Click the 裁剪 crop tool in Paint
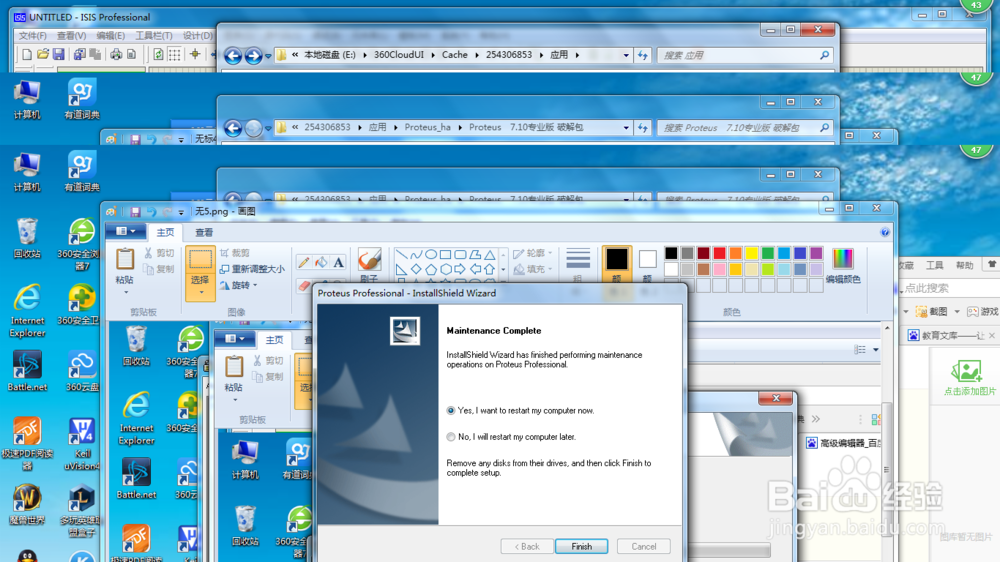This screenshot has height=562, width=1000. [x=235, y=253]
